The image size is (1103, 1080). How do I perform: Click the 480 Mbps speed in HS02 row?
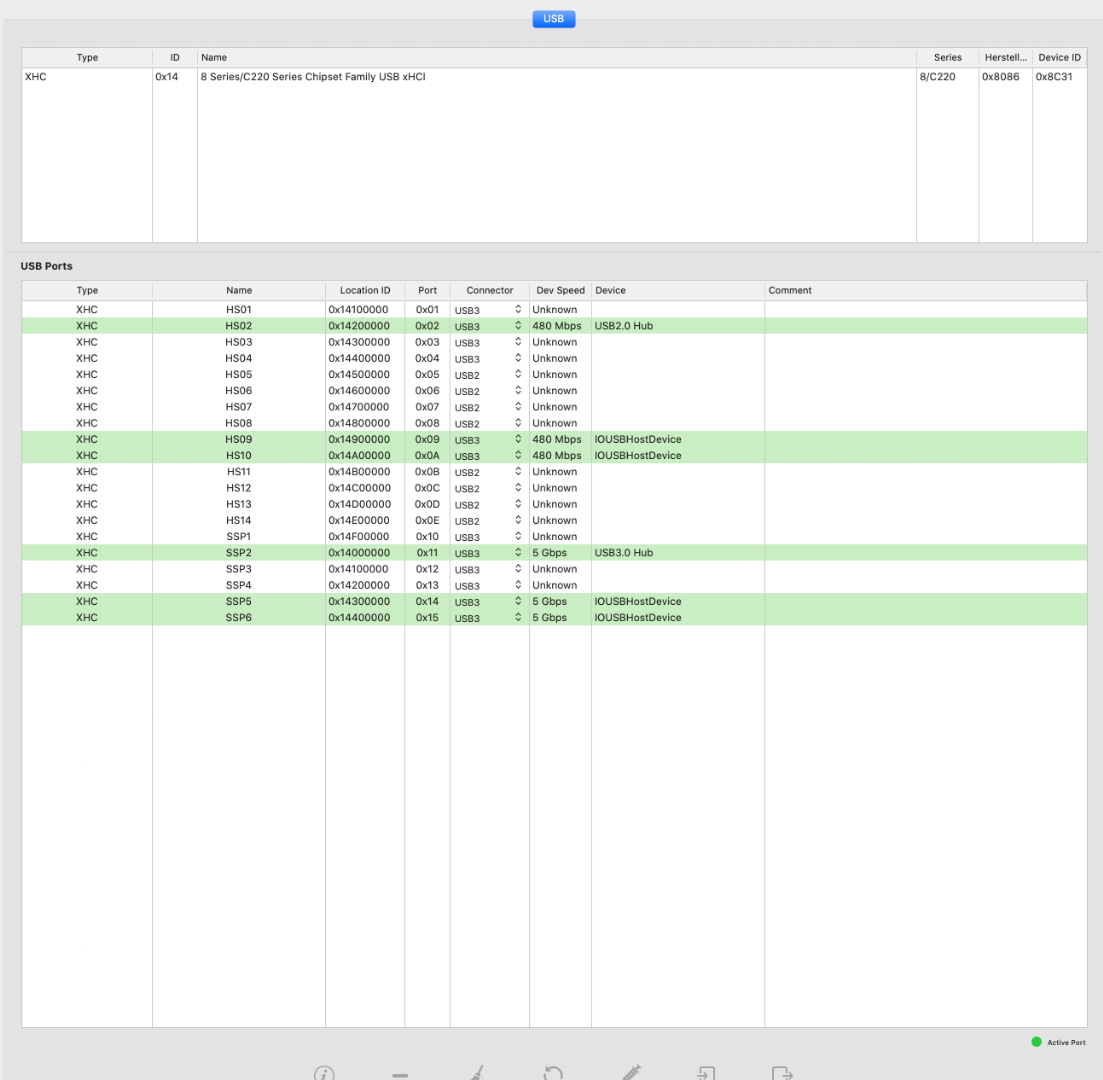[x=556, y=326]
